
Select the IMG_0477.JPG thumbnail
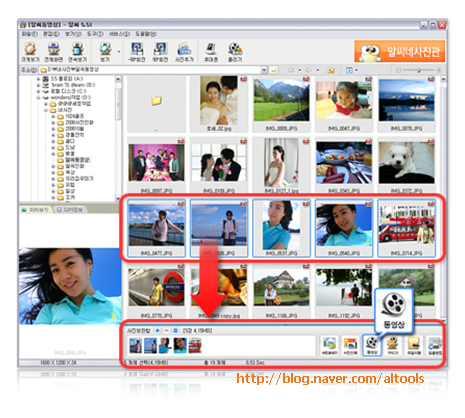coord(156,228)
